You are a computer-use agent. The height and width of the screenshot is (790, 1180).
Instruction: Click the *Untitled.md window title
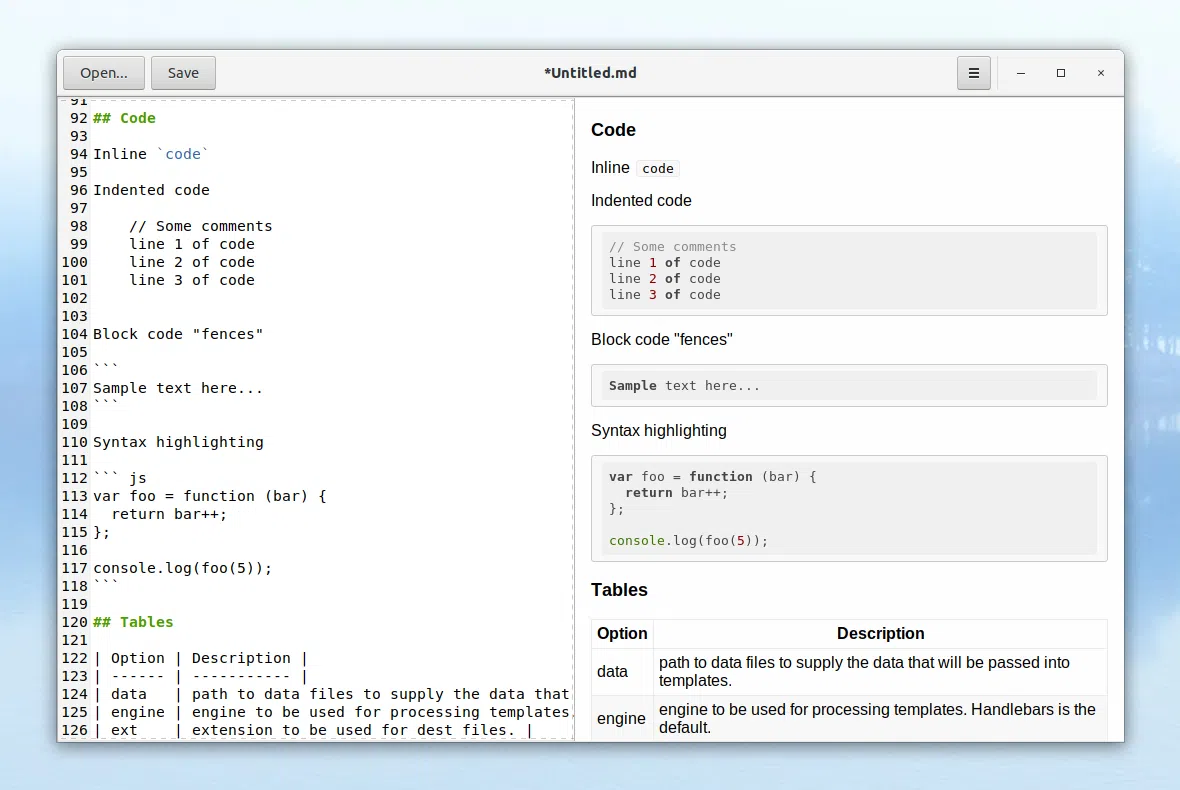(x=590, y=73)
